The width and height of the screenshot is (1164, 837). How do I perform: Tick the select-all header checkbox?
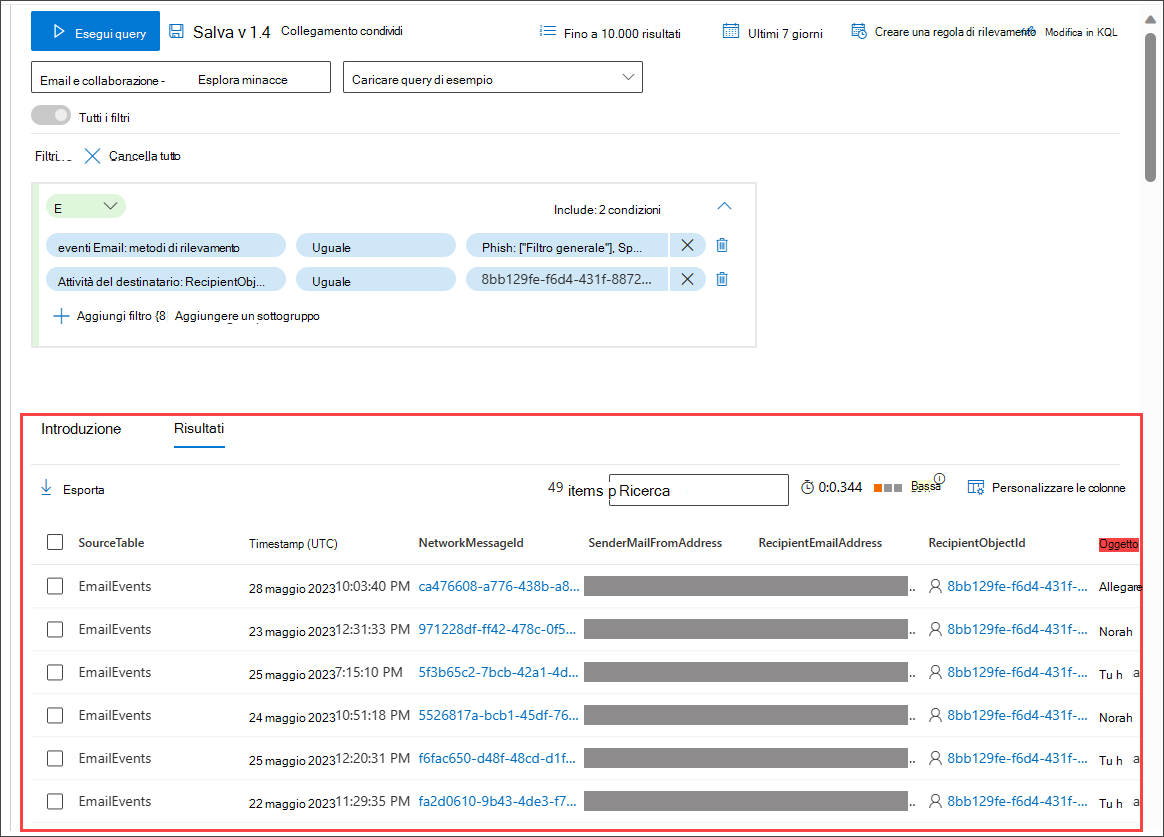[55, 542]
